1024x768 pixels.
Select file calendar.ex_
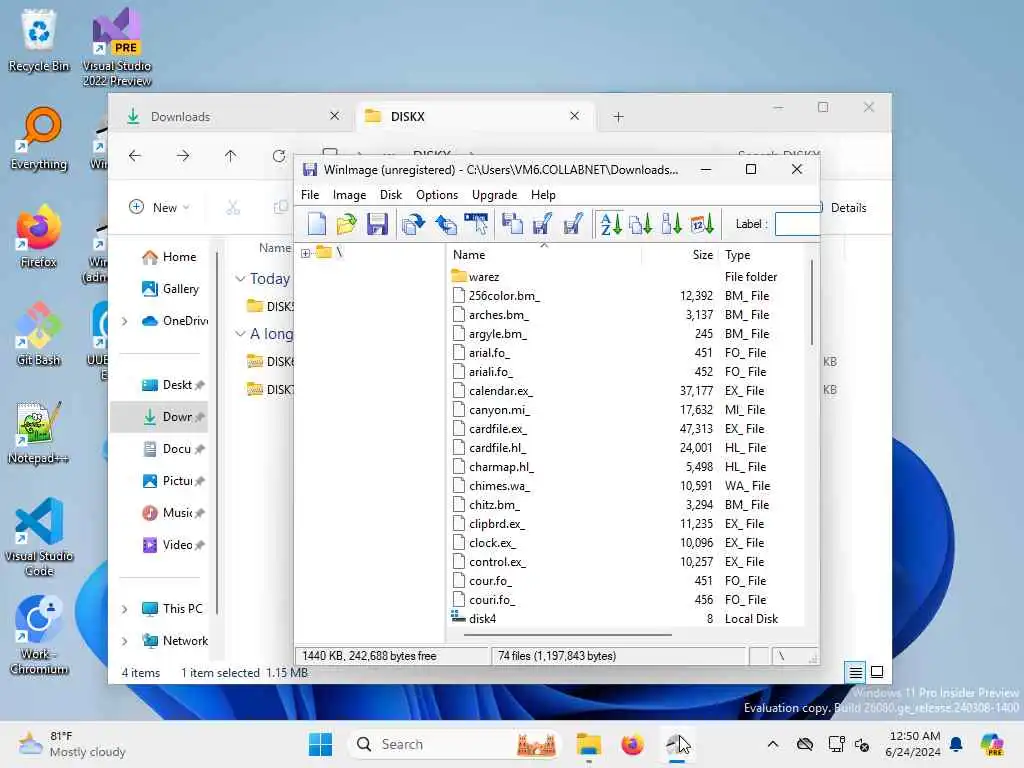(x=501, y=391)
